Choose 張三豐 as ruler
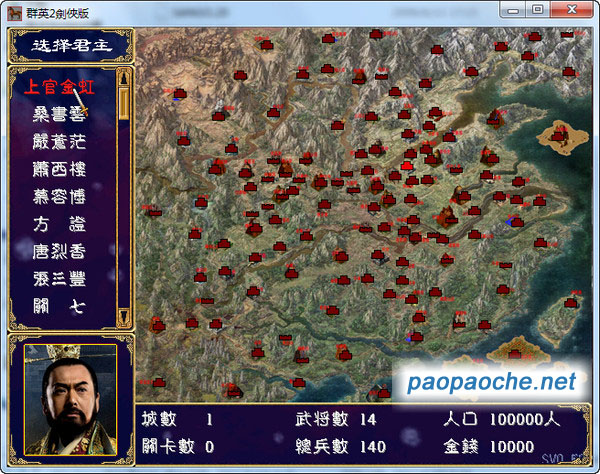Viewport: 600px width, 474px height. point(59,279)
